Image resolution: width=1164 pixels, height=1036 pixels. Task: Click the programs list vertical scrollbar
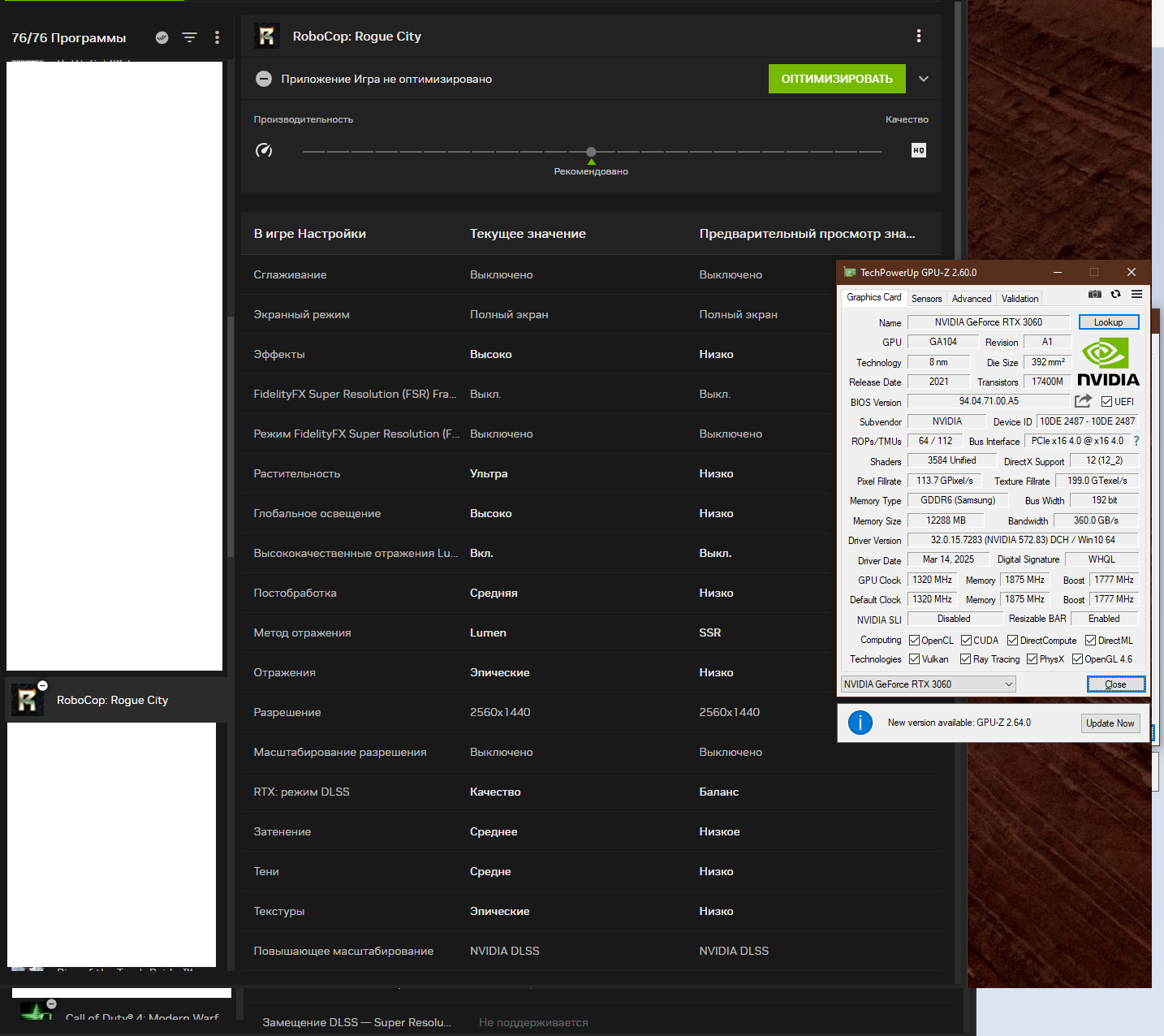[231, 438]
